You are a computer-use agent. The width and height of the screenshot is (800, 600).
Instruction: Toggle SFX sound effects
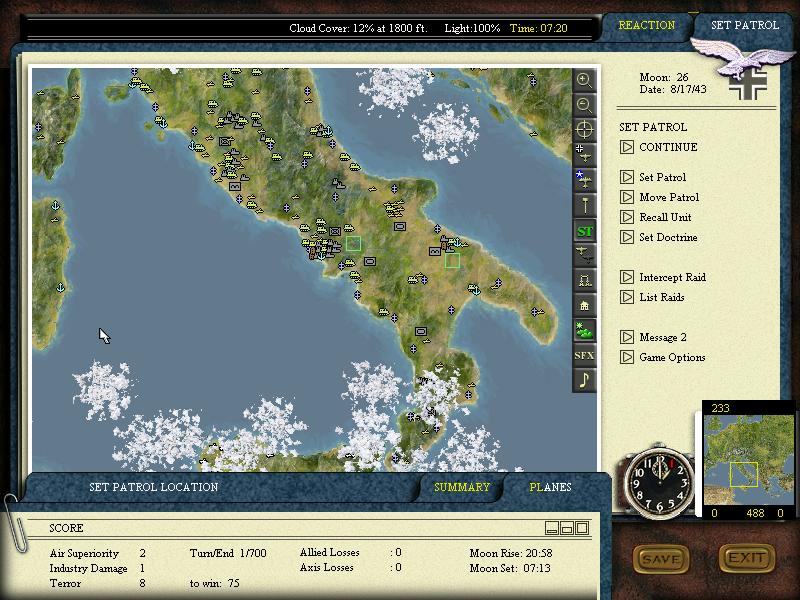584,355
